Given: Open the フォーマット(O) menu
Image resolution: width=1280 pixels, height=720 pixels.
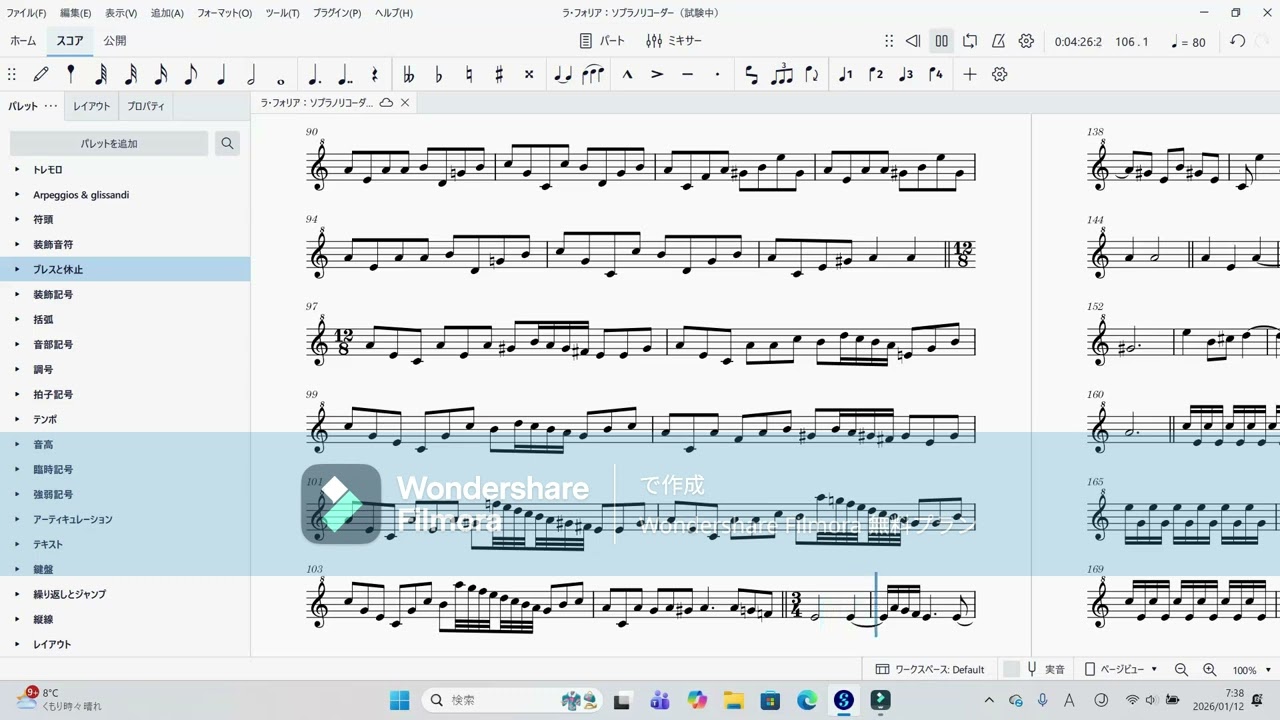Looking at the screenshot, I should point(224,13).
